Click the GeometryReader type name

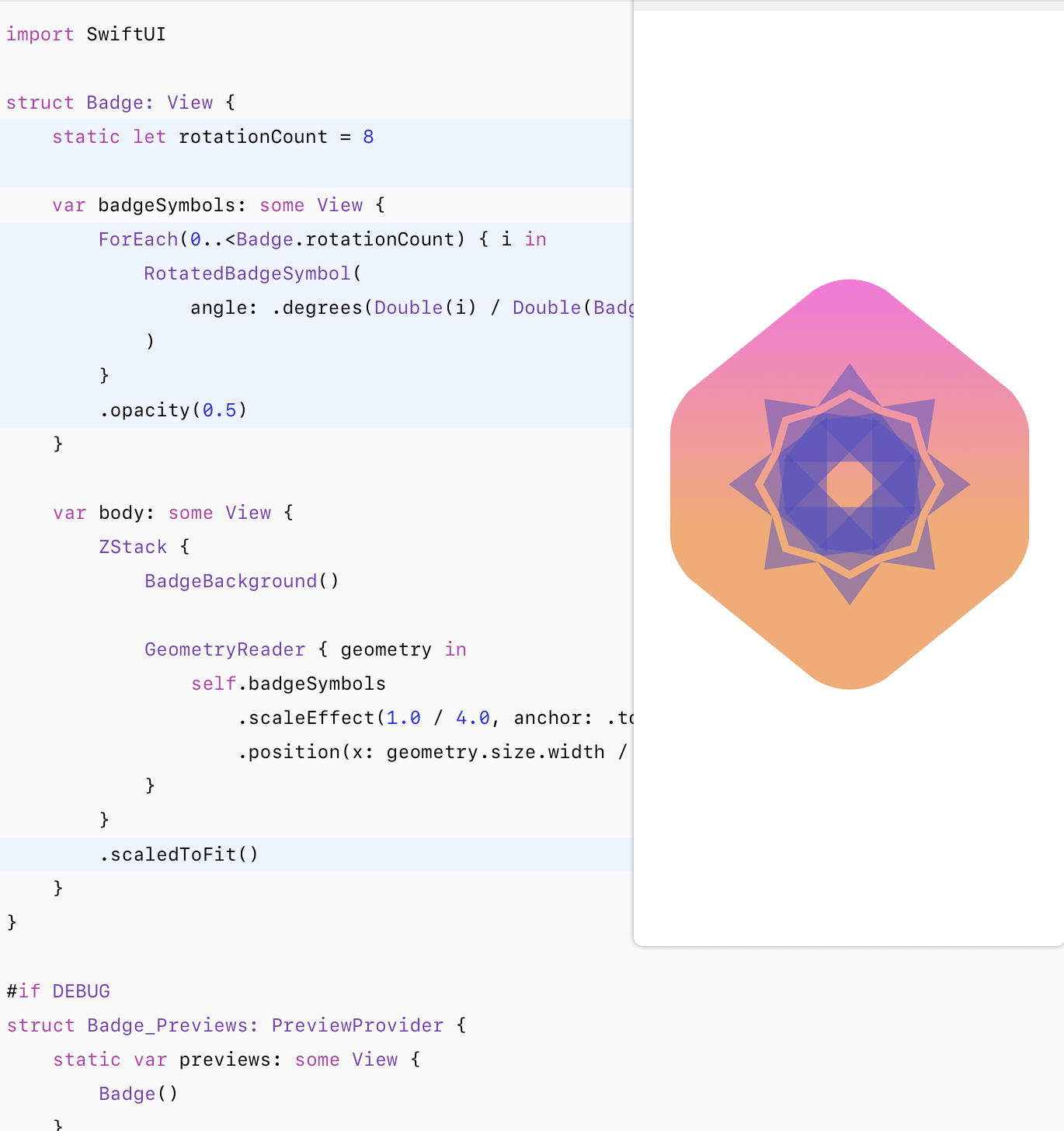coord(224,649)
